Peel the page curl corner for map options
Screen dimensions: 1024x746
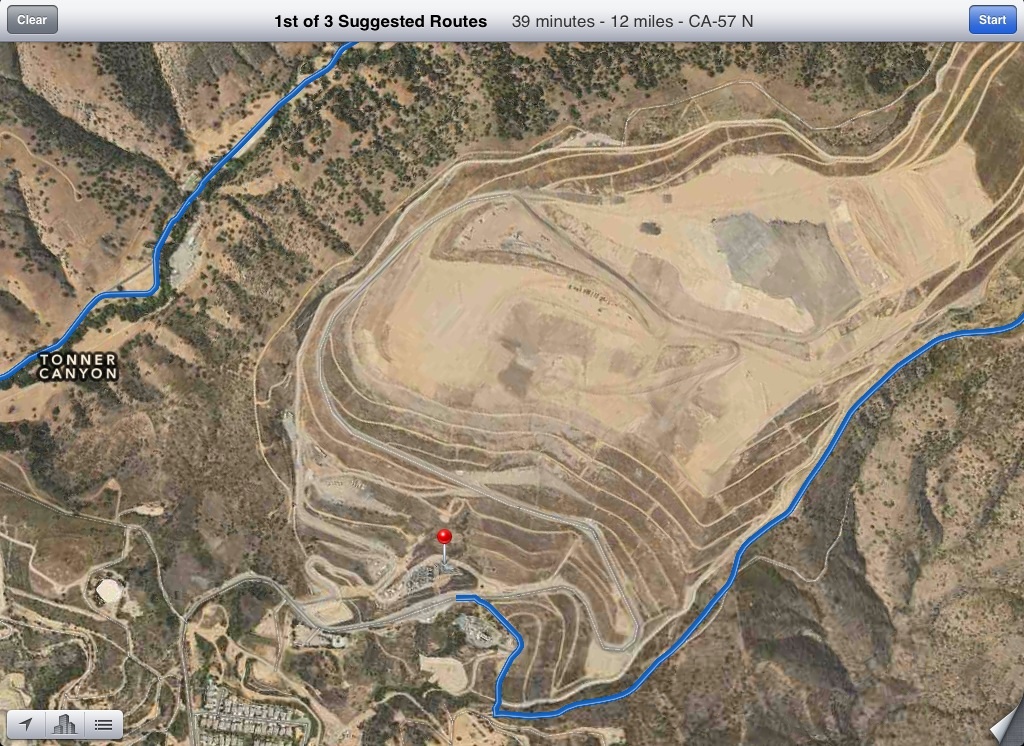point(1007,724)
